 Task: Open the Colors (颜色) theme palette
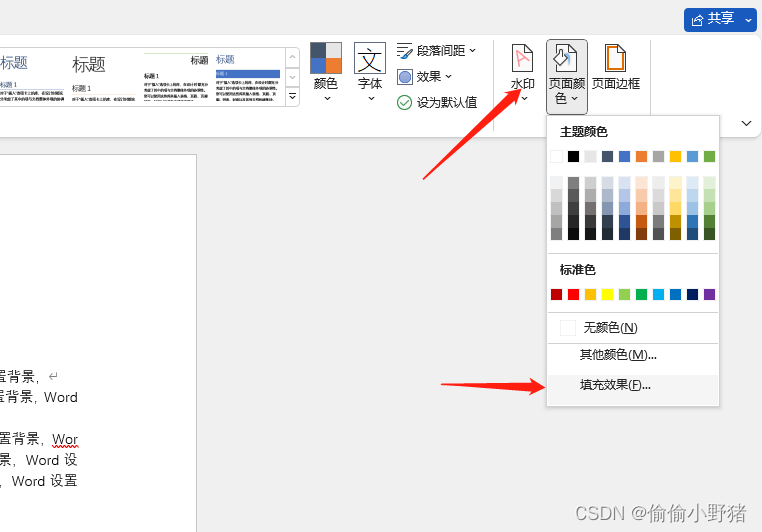326,71
